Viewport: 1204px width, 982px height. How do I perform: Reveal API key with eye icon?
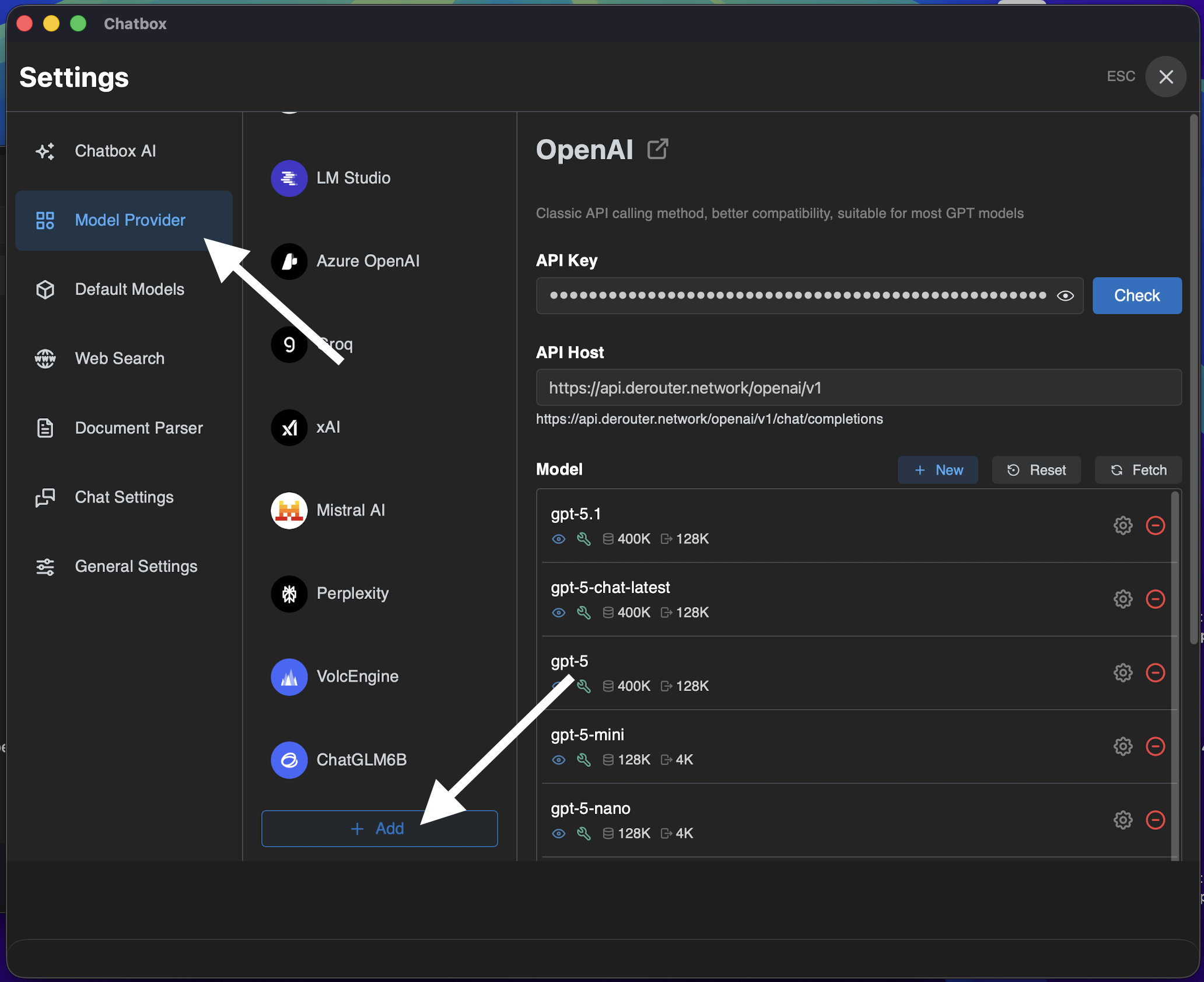point(1065,296)
